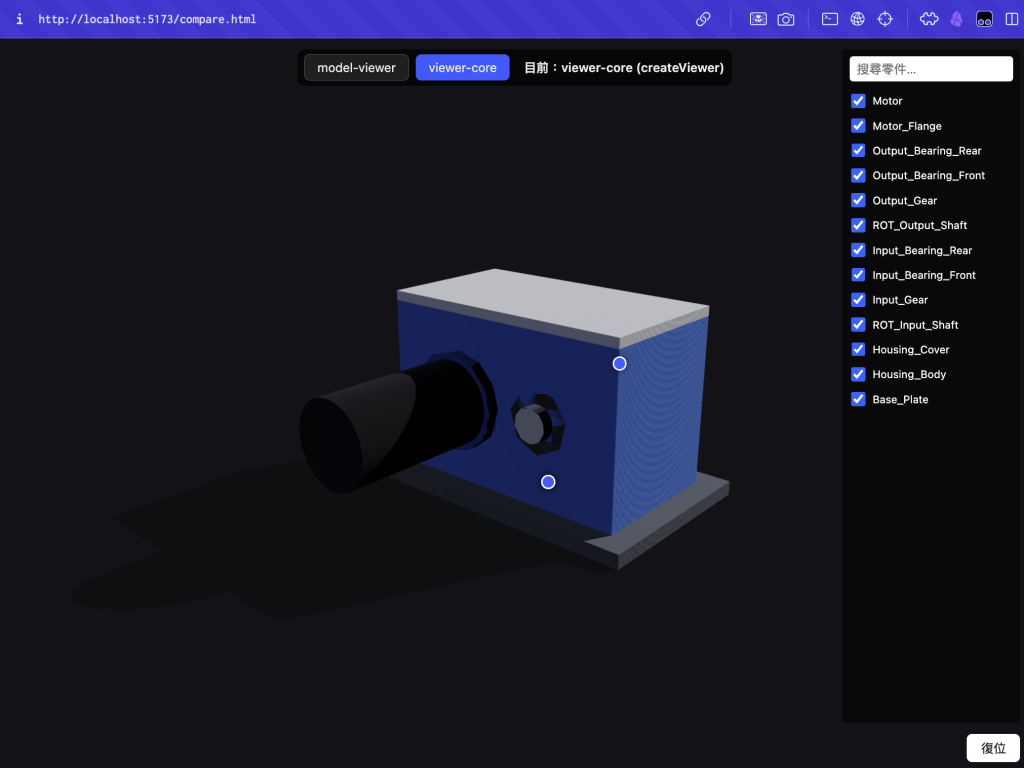Click the 復位 reset button
This screenshot has height=768, width=1024.
tap(993, 748)
